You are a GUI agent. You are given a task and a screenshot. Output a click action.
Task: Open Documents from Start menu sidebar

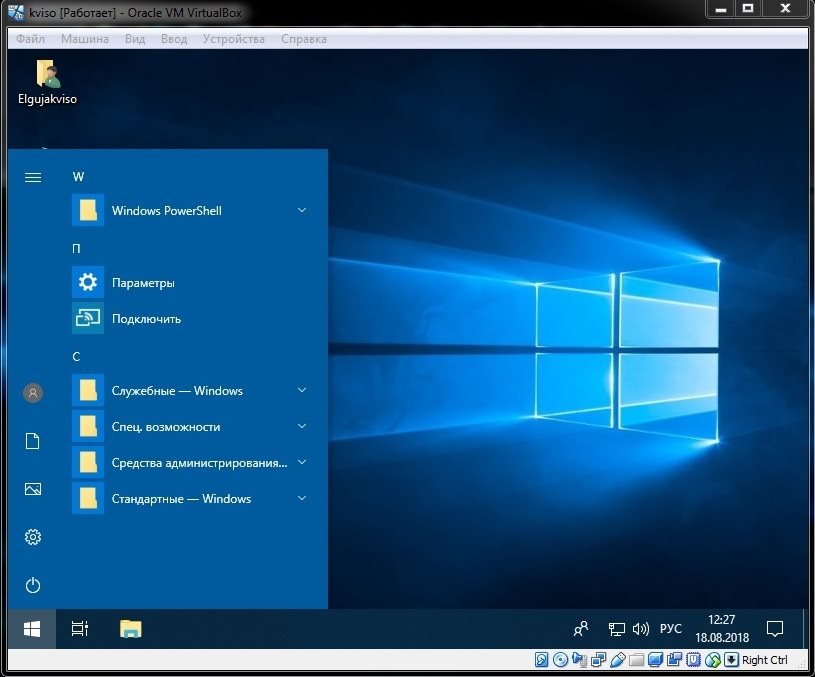coord(33,441)
